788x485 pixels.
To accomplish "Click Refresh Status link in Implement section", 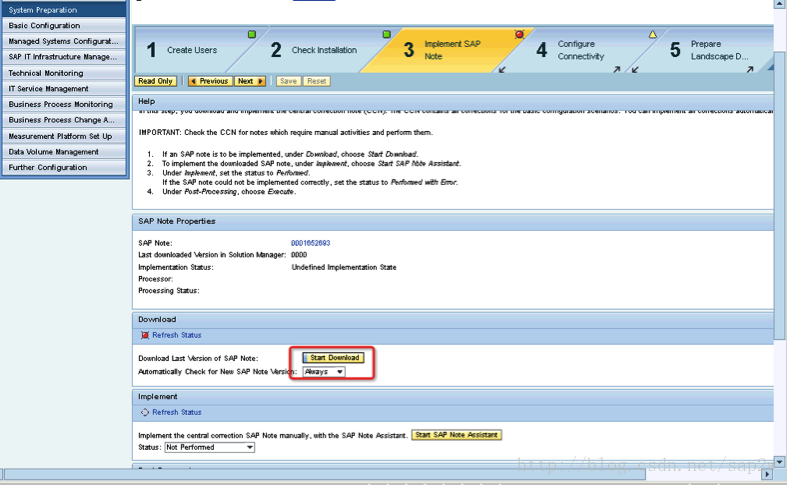I will 177,412.
